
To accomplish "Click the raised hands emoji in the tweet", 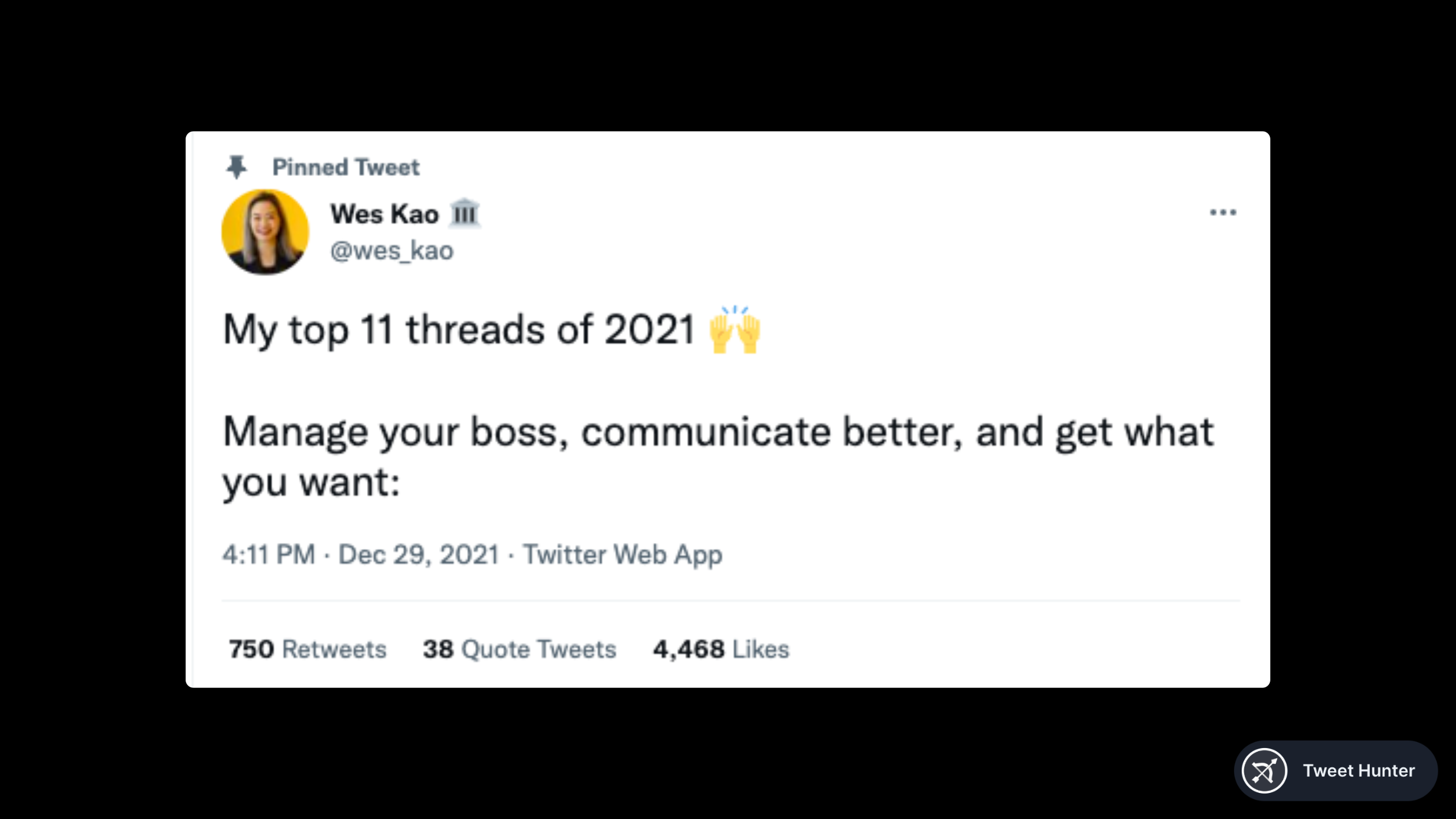I will tap(735, 330).
